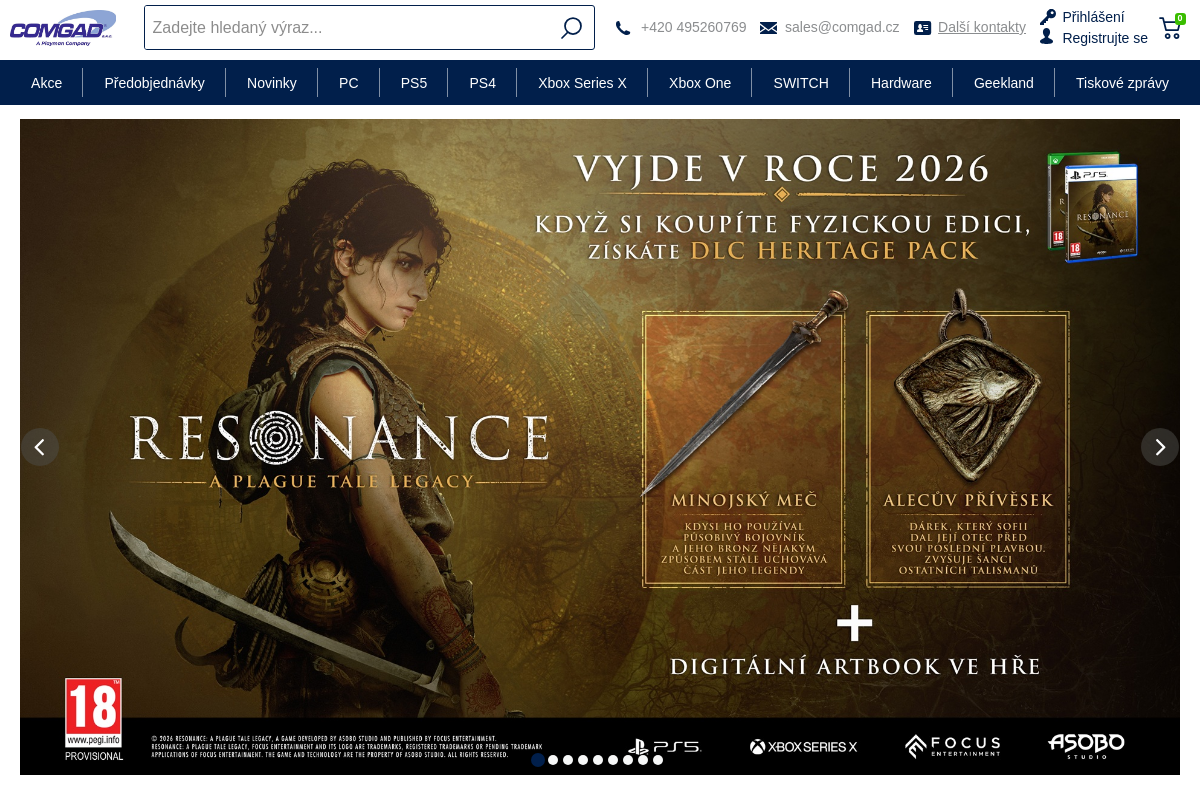Open the Xbox Series X menu
The height and width of the screenshot is (800, 1200).
click(x=582, y=83)
